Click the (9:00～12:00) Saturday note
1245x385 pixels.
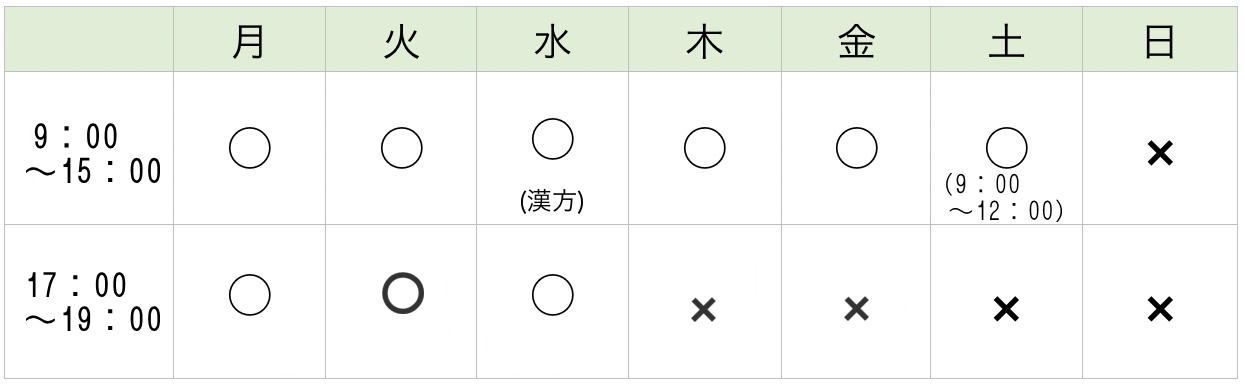1003,199
